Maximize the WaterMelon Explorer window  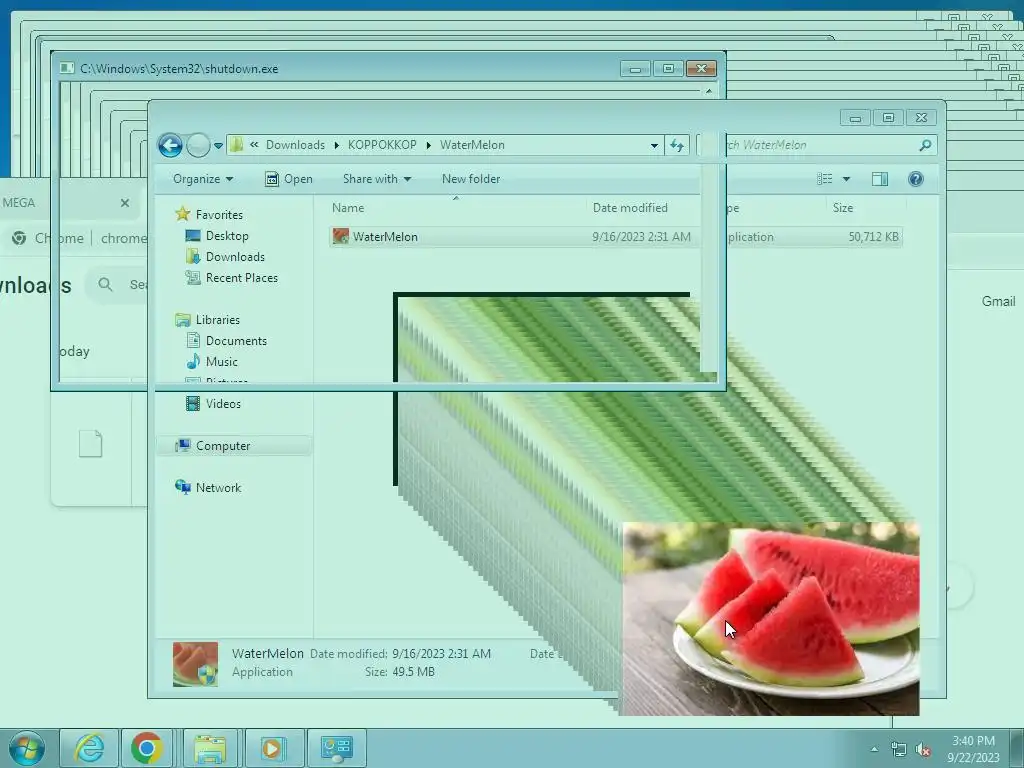coord(888,118)
